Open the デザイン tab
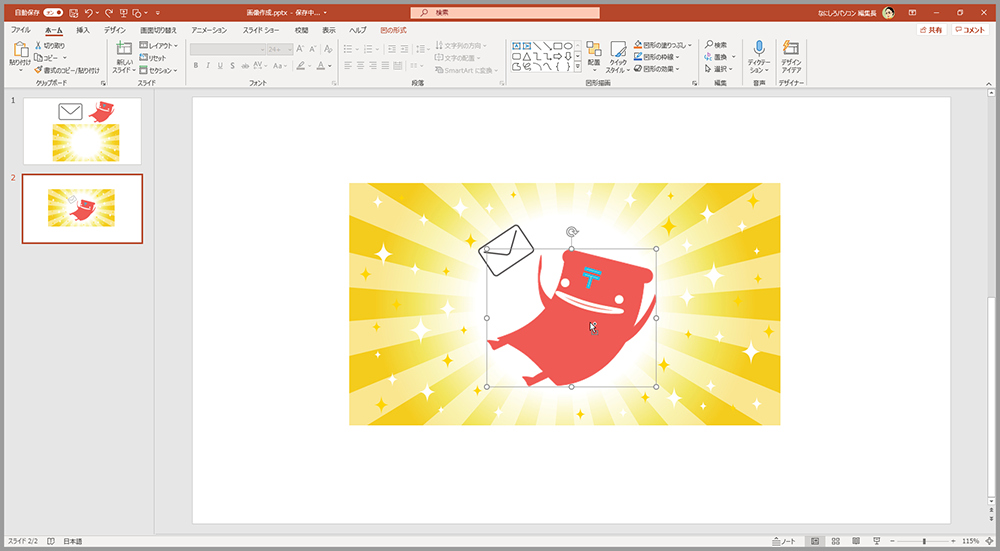This screenshot has width=1000, height=551. [115, 30]
